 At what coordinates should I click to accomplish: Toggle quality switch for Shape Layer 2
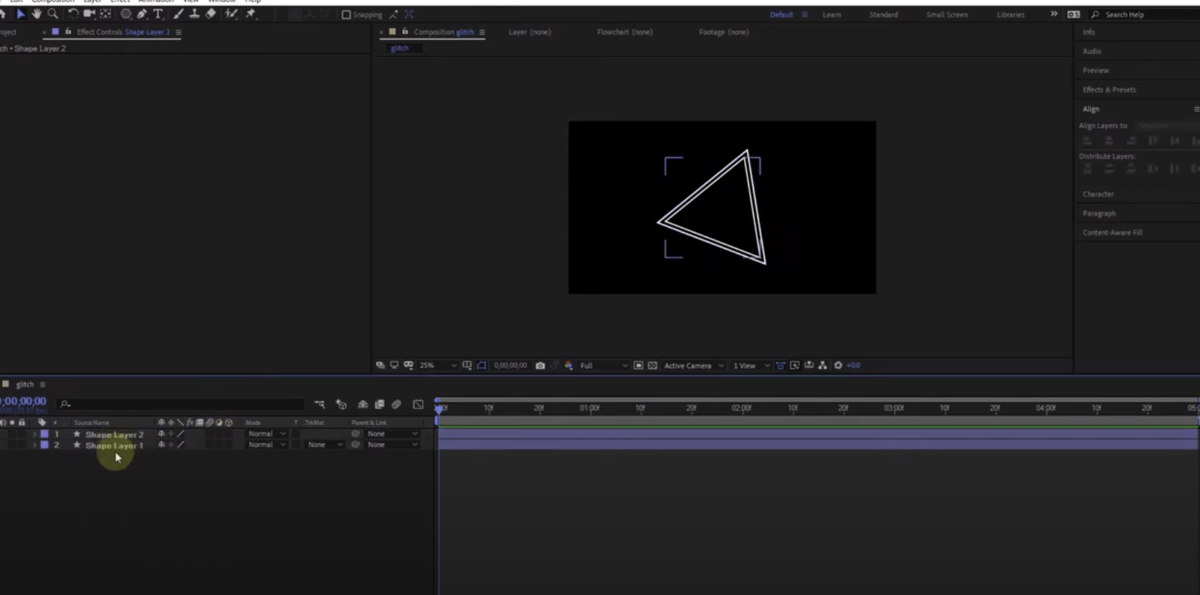[180, 434]
